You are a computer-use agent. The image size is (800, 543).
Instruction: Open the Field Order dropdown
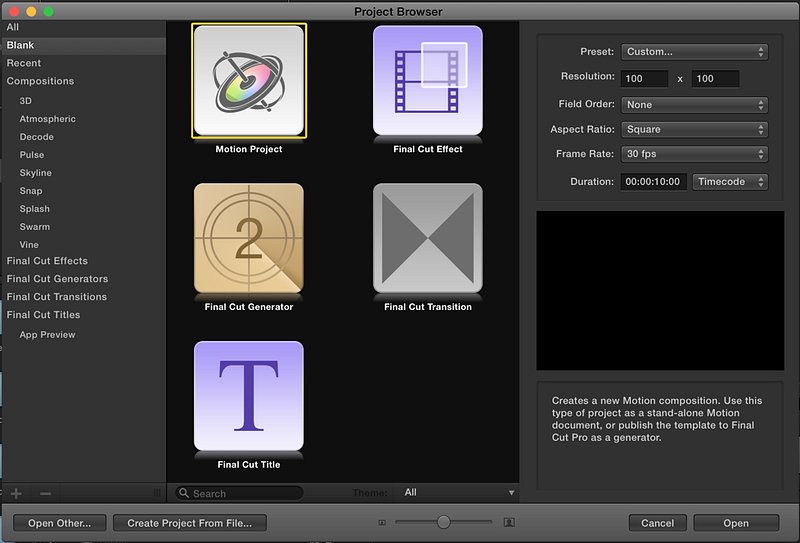(694, 105)
